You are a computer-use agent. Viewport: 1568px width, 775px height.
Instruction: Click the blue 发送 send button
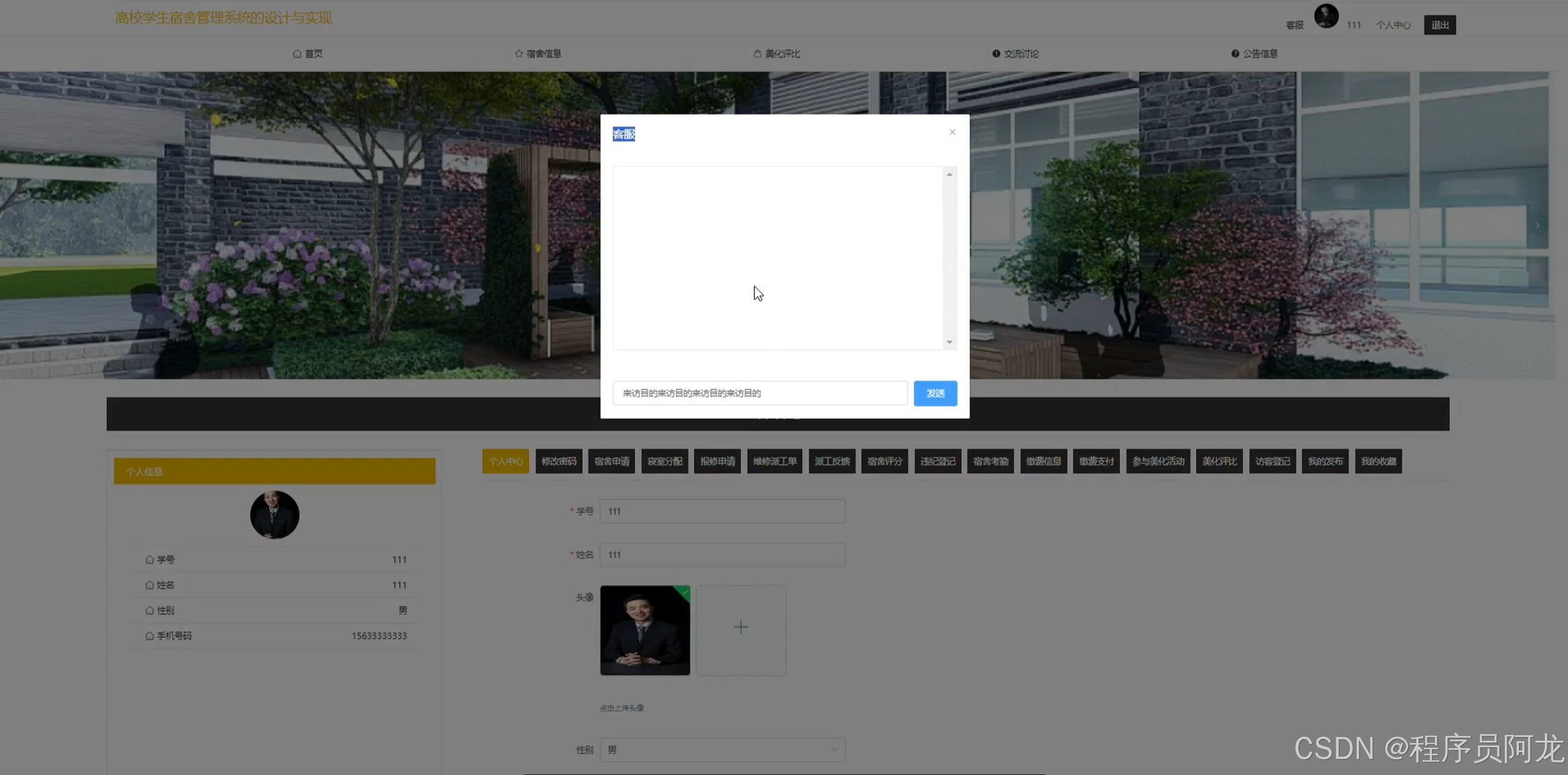pyautogui.click(x=935, y=393)
